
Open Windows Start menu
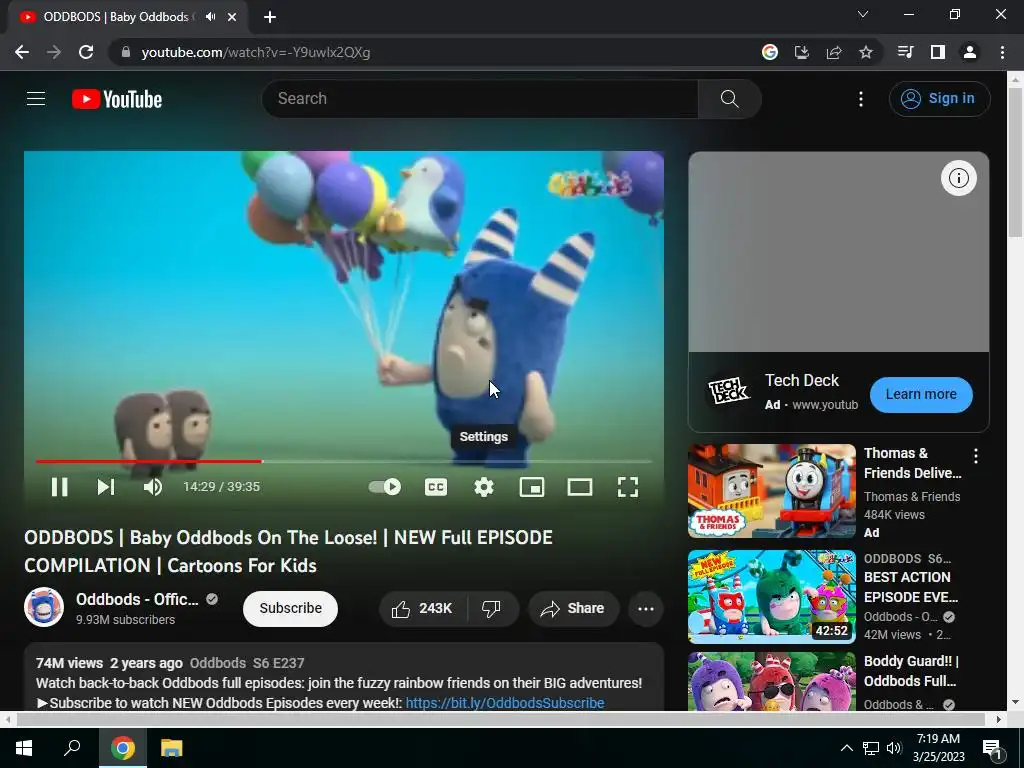point(24,748)
